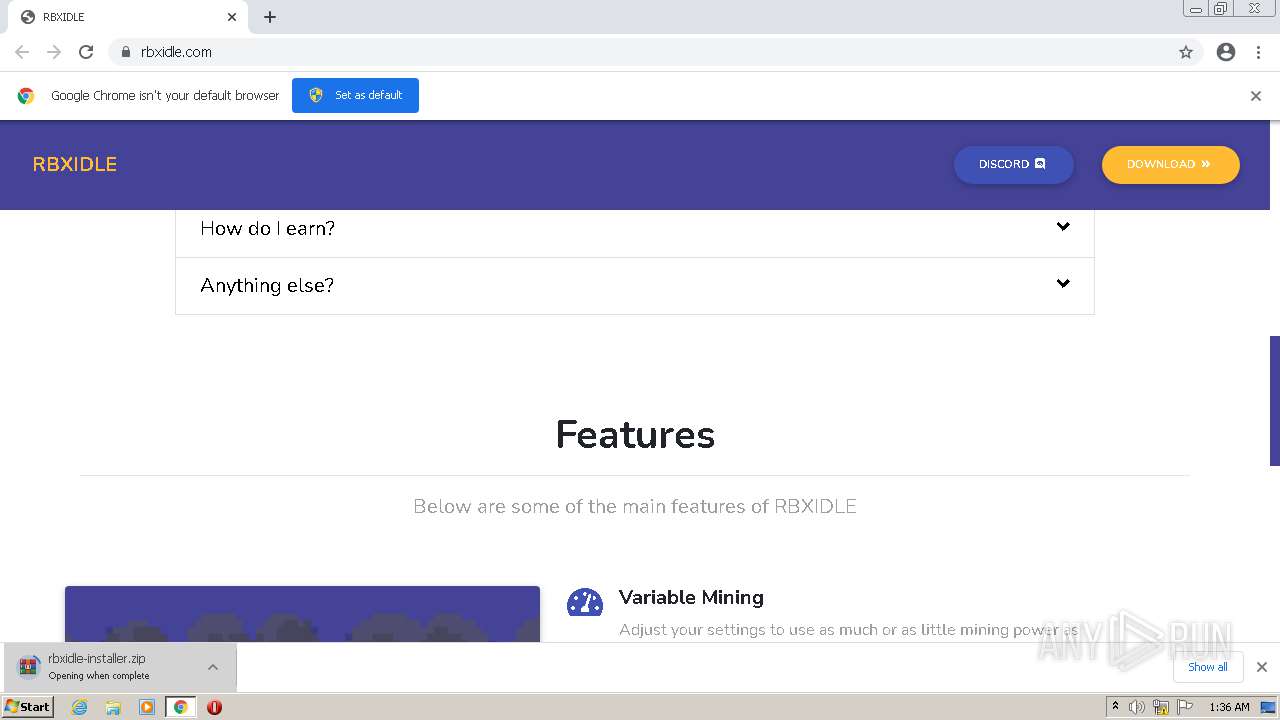Click the network tray icon
This screenshot has height=720, width=1280.
tap(1161, 707)
